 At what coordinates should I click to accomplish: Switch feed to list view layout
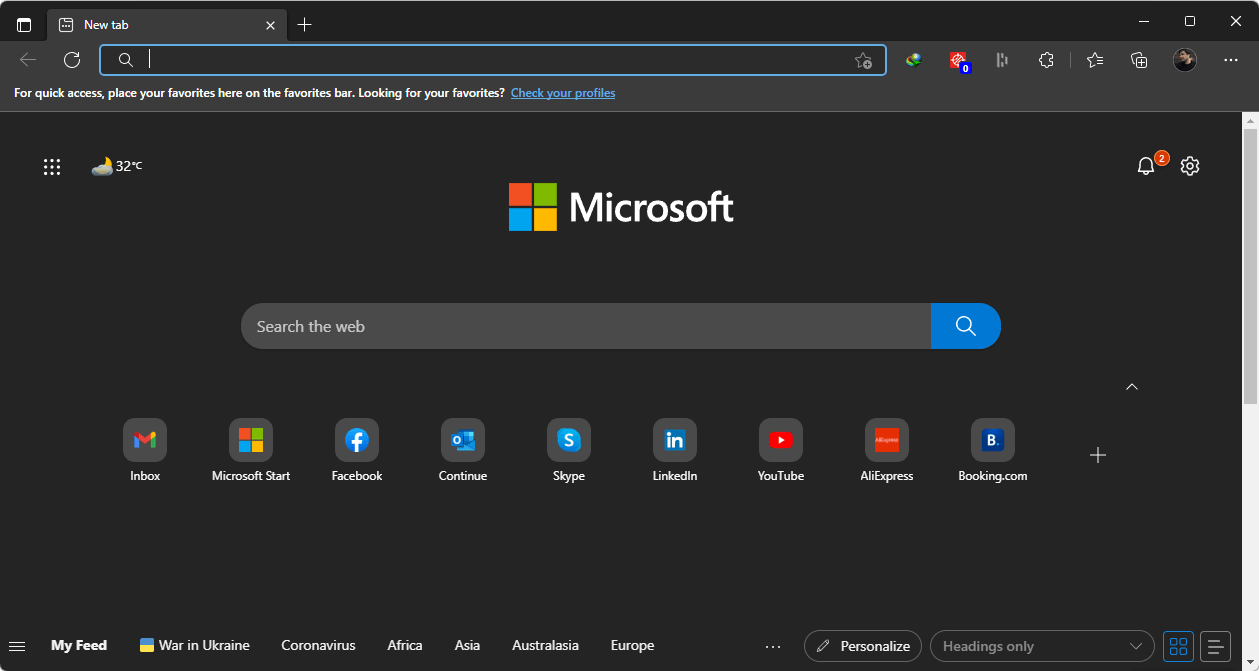[1215, 646]
